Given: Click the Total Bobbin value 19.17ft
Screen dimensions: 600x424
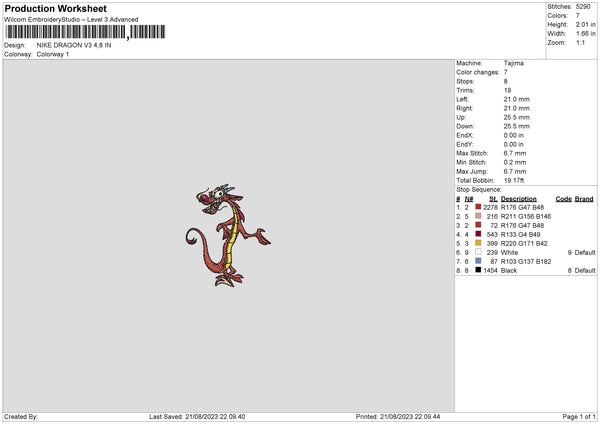Looking at the screenshot, I should (x=514, y=180).
